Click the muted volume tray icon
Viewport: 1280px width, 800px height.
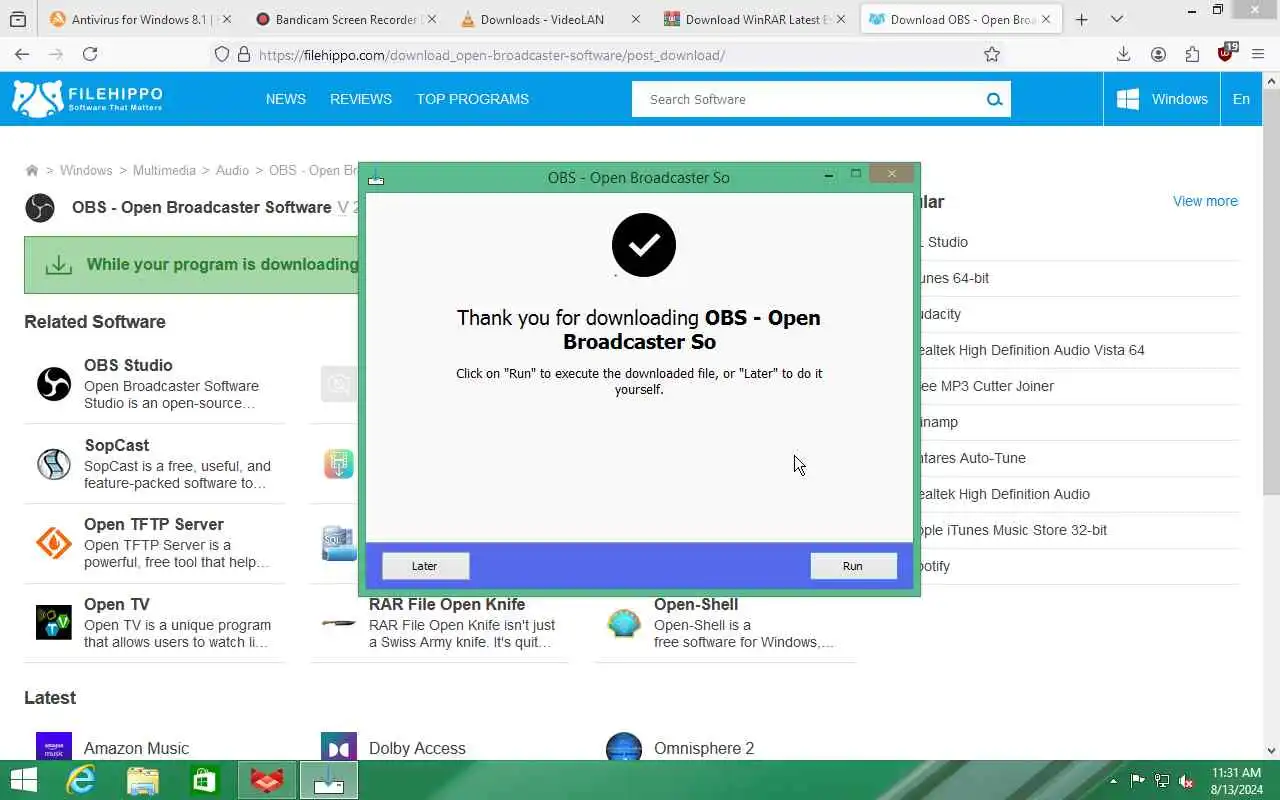[1186, 781]
